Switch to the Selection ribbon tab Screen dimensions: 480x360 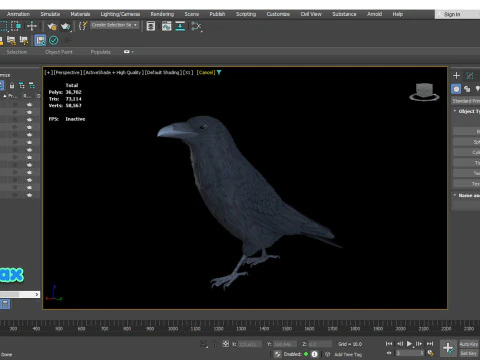(17, 52)
